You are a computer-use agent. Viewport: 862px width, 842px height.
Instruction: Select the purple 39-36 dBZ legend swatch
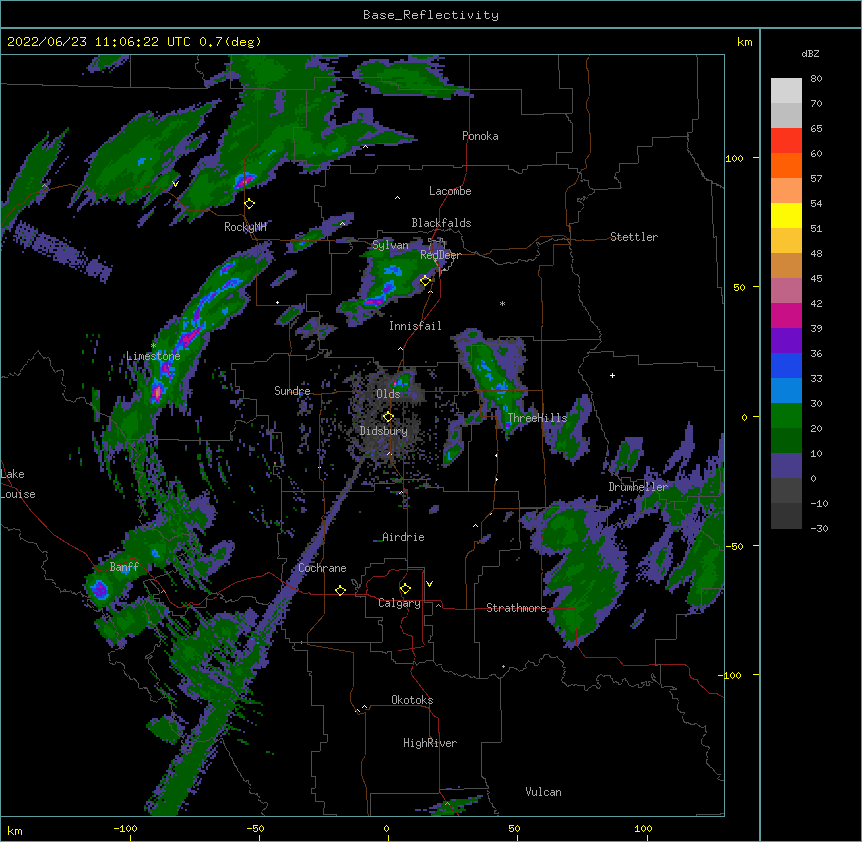(786, 341)
